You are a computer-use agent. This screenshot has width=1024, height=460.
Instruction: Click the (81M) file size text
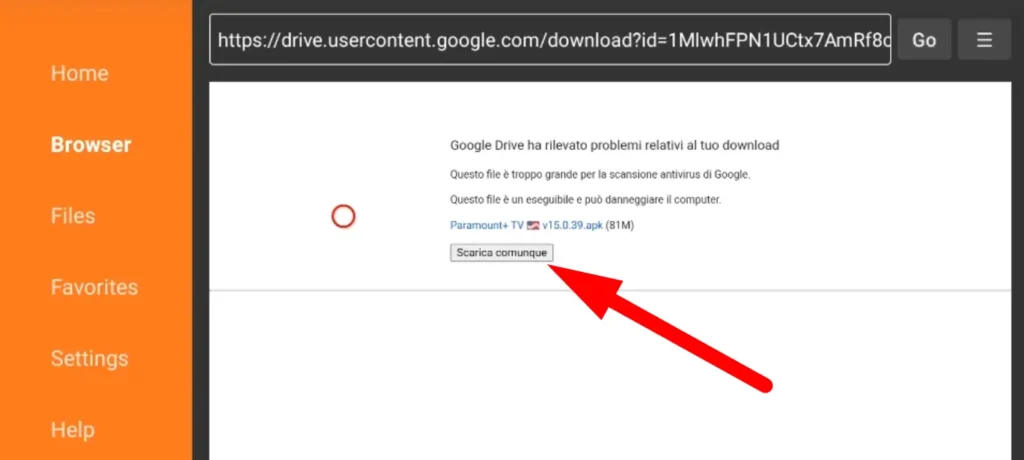(x=620, y=225)
